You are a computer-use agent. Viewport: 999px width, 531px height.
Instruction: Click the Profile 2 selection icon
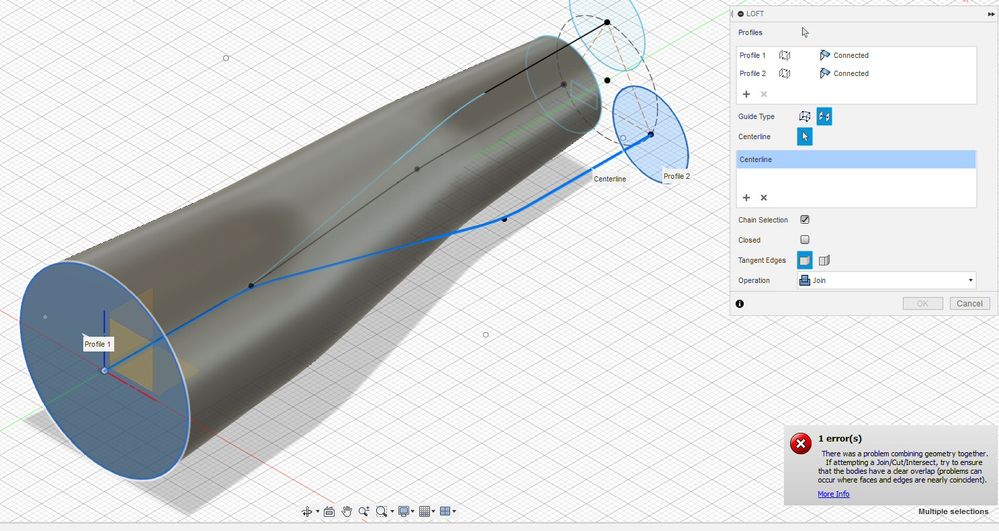785,73
